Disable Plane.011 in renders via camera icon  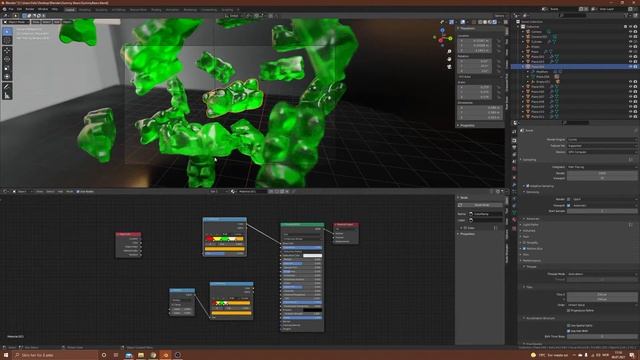coord(636,116)
